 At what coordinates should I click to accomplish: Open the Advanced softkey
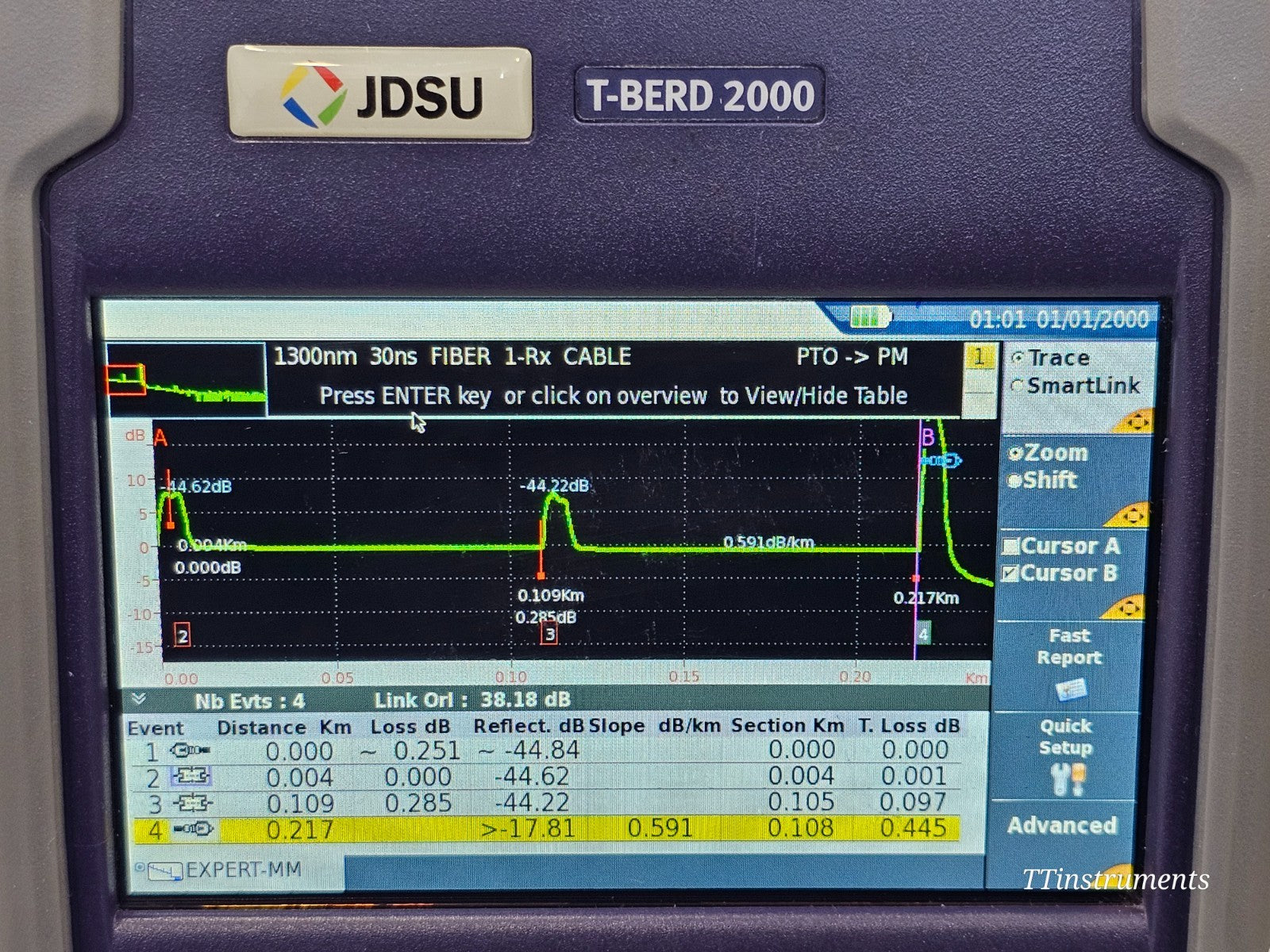pyautogui.click(x=1061, y=825)
